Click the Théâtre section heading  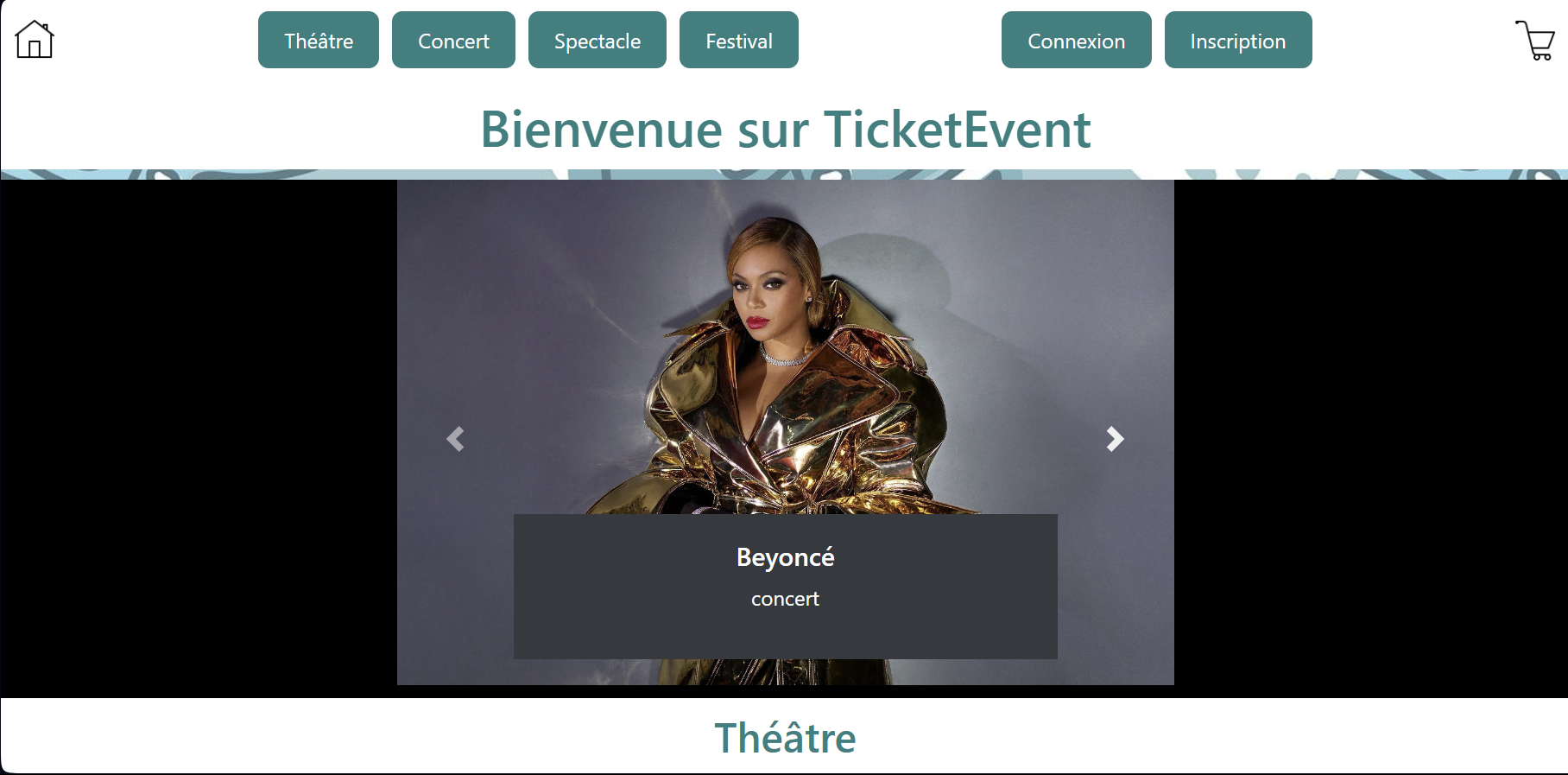(786, 738)
